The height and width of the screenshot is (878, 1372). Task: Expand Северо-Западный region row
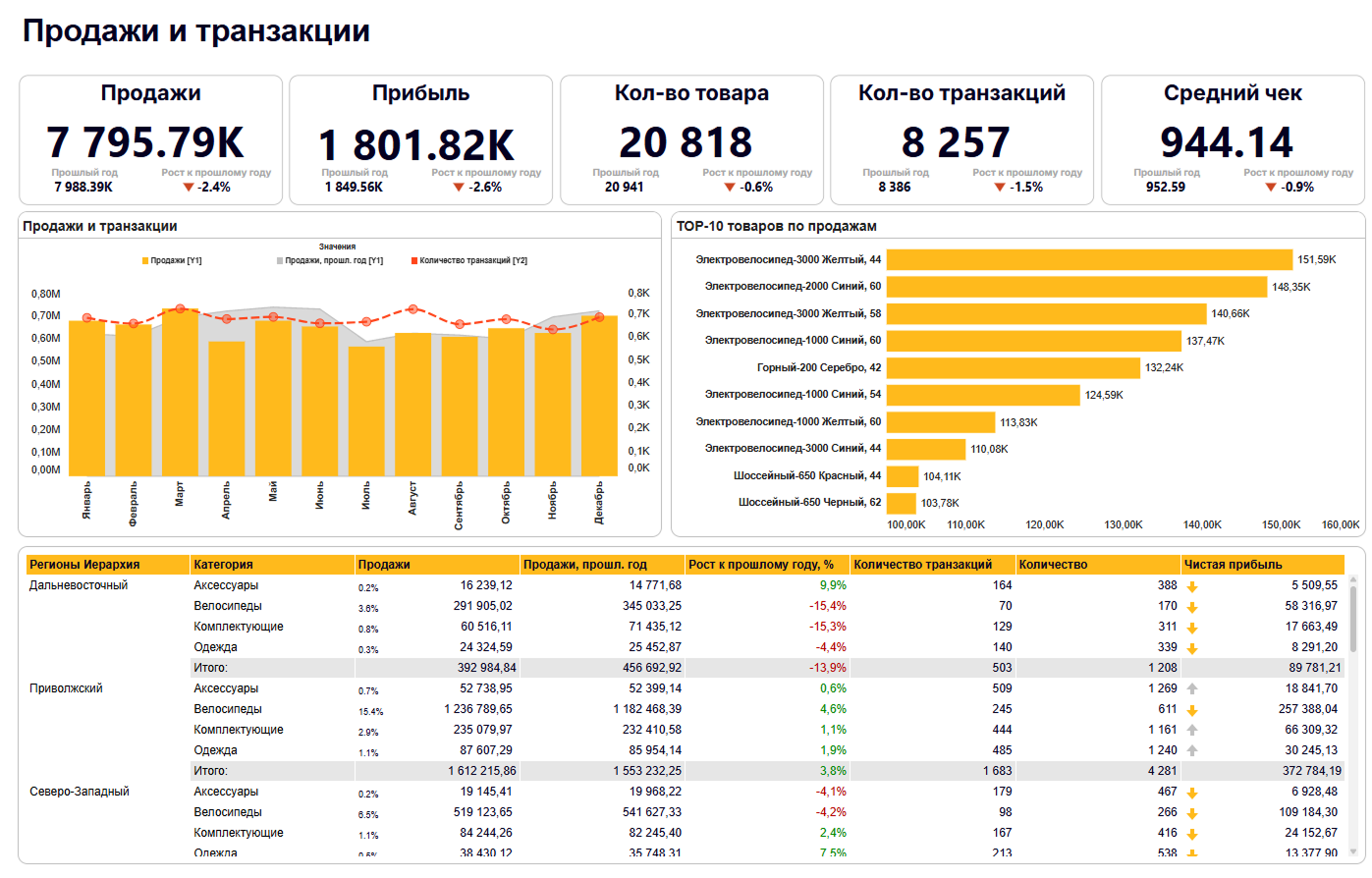coord(80,792)
